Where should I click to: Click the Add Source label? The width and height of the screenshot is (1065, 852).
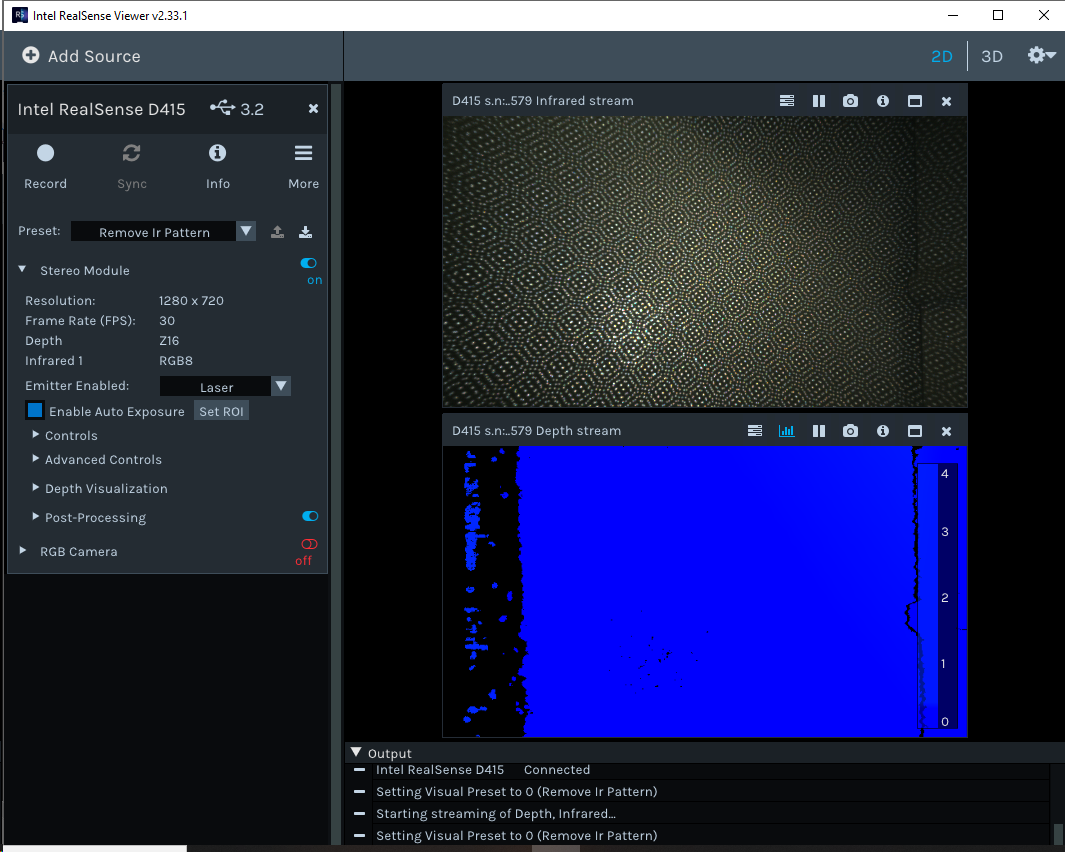[94, 56]
